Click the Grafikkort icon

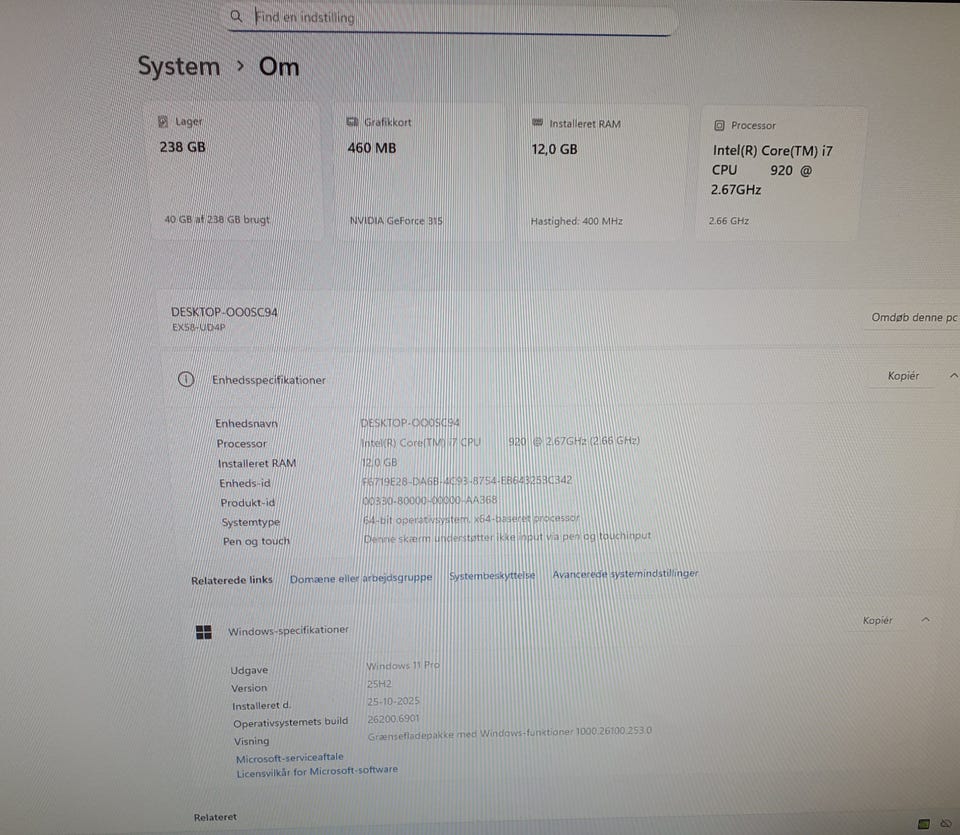pyautogui.click(x=352, y=122)
